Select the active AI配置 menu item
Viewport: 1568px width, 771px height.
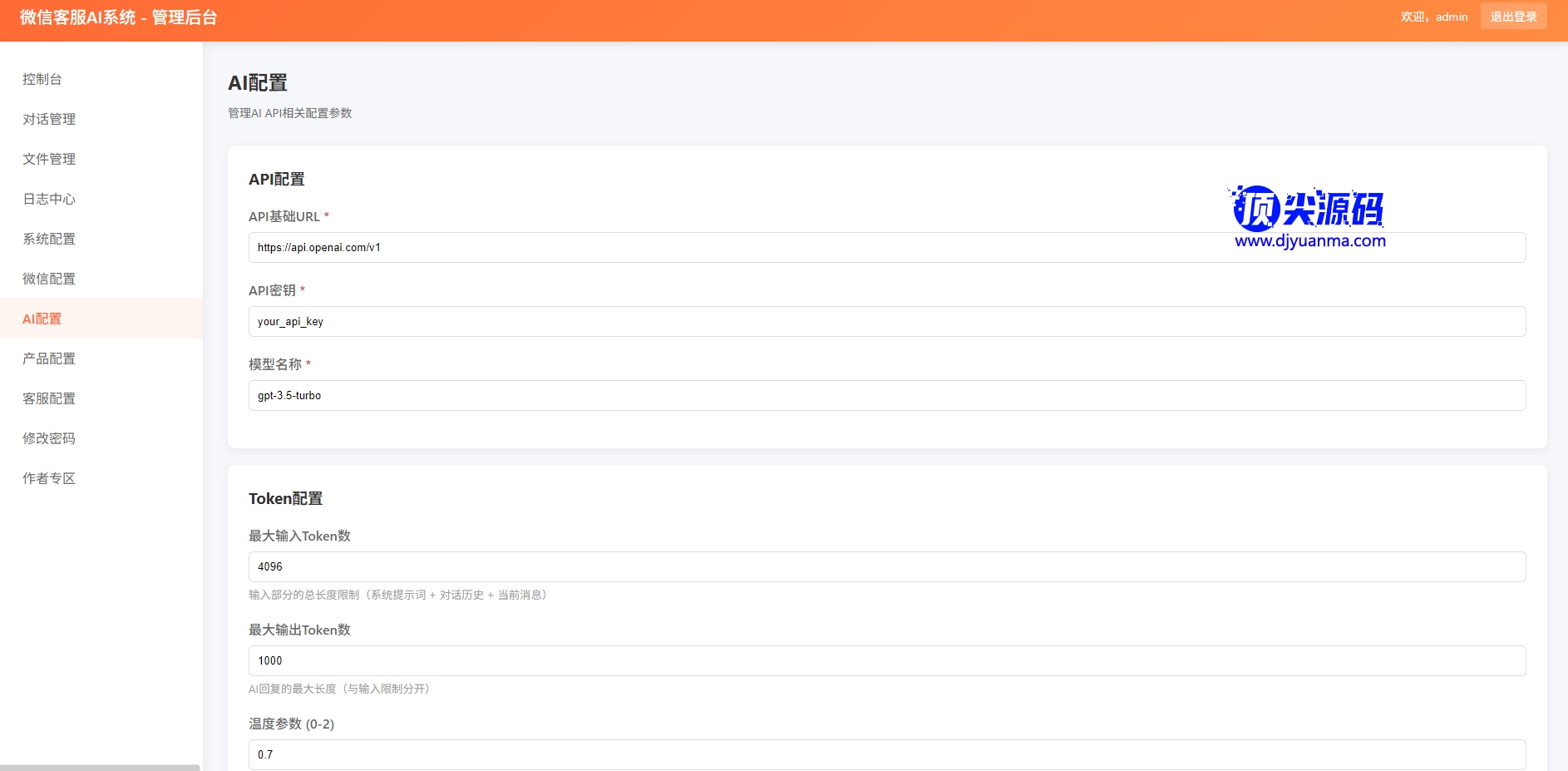tap(42, 319)
